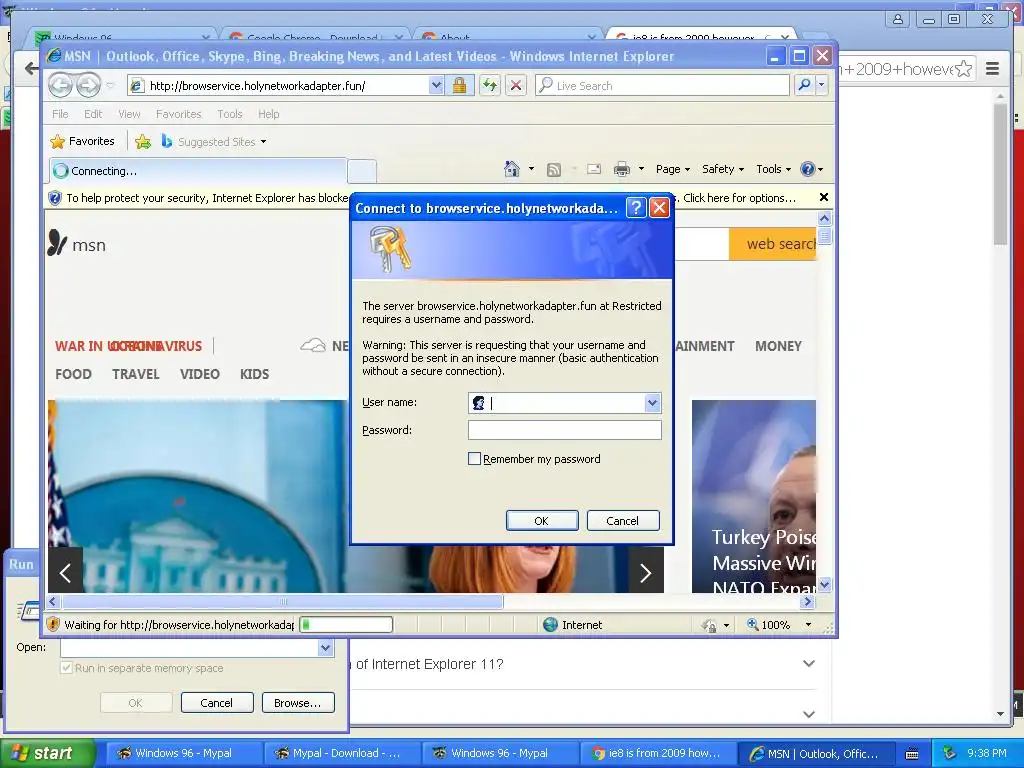Image resolution: width=1024 pixels, height=768 pixels.
Task: Click the Chrome page vertical scrollbar
Action: [1000, 174]
